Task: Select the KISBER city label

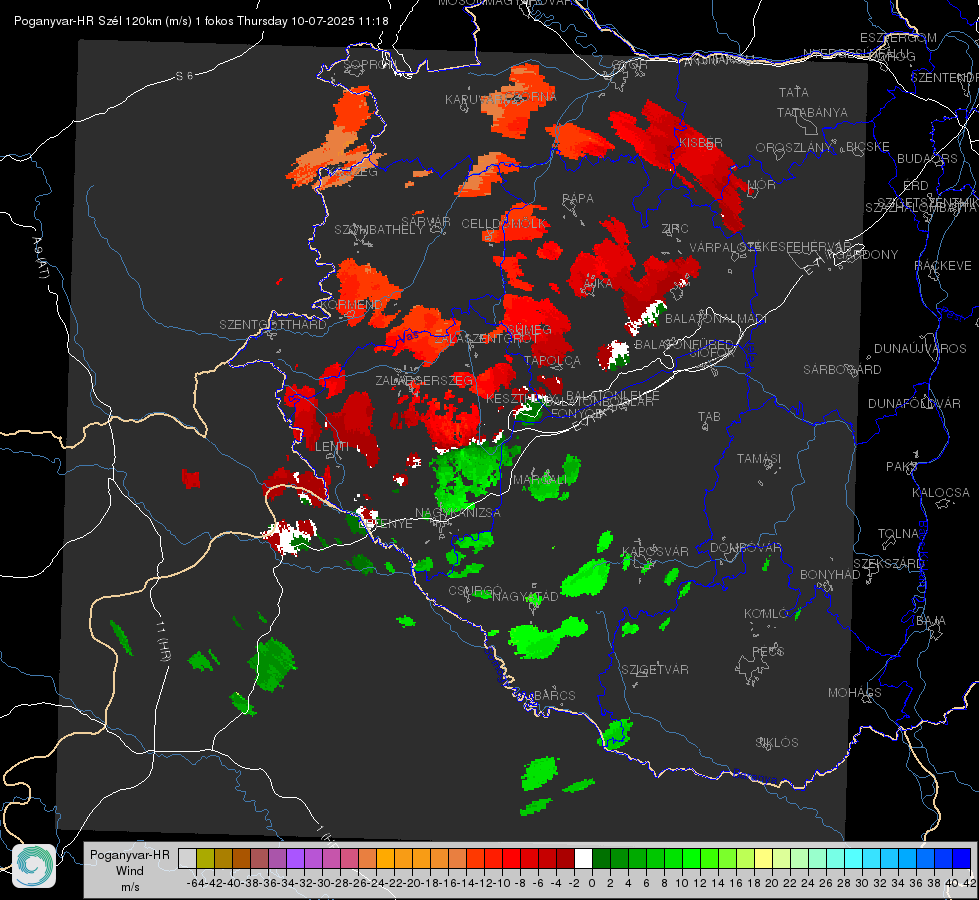Action: pyautogui.click(x=701, y=142)
